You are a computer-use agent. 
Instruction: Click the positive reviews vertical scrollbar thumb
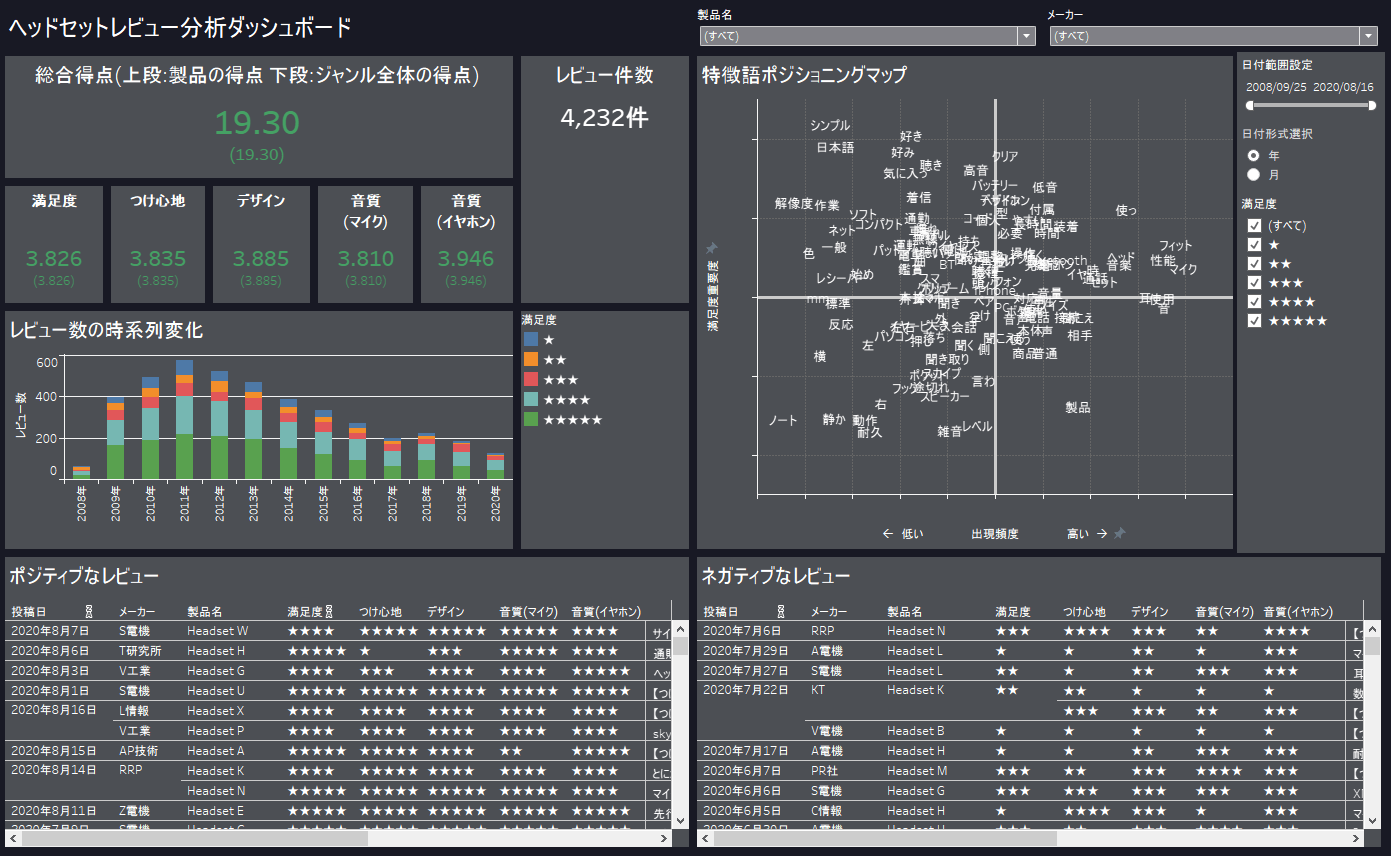(680, 646)
